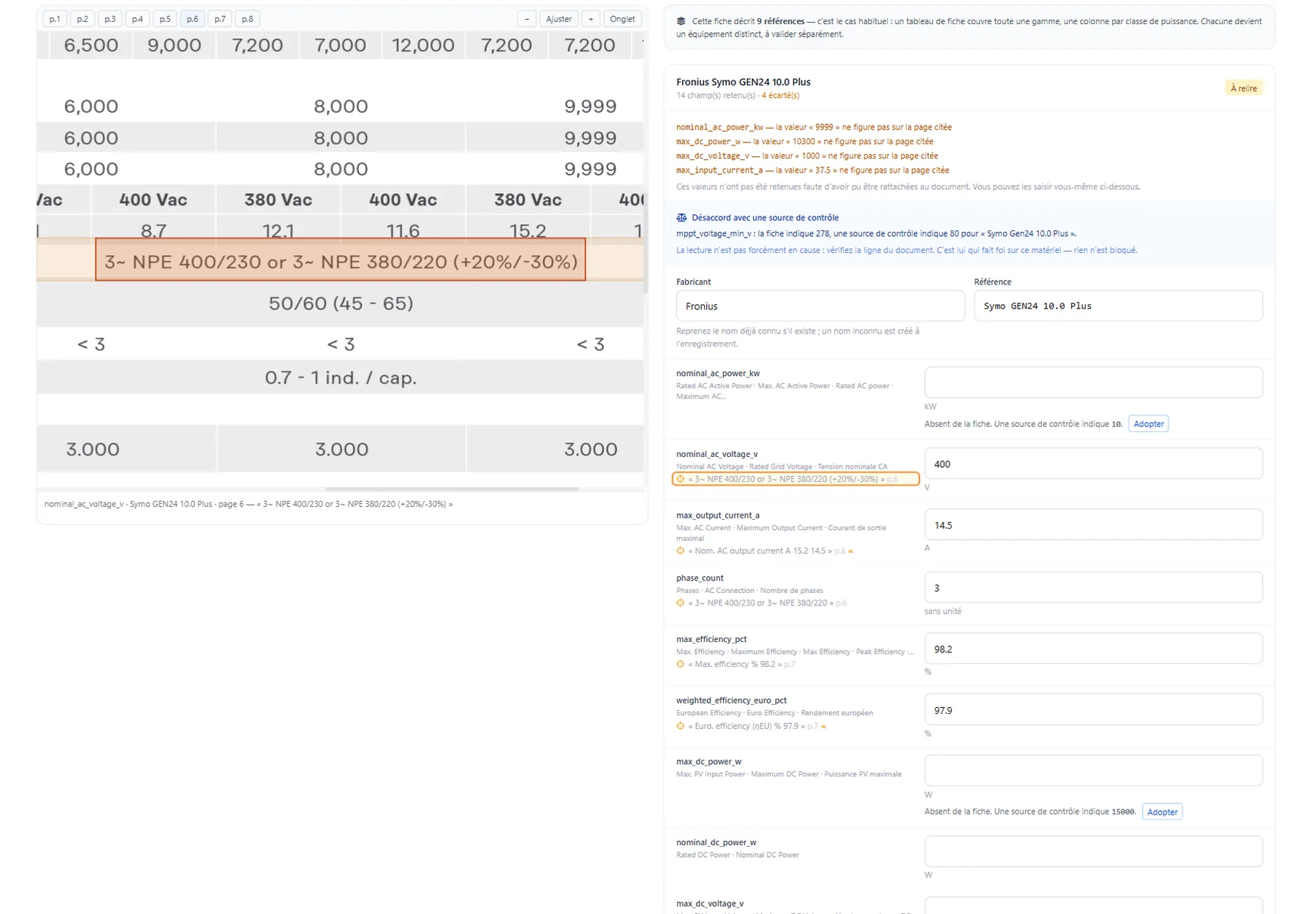The width and height of the screenshot is (1316, 914).
Task: Click the Ajuster fit button
Action: 559,19
